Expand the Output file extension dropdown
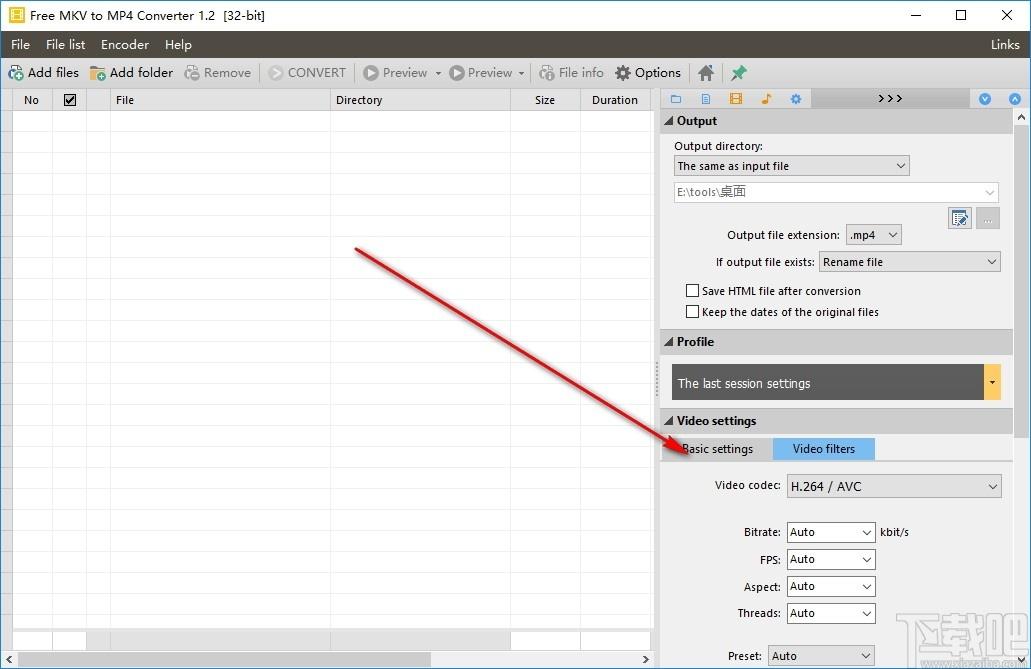 [x=873, y=235]
